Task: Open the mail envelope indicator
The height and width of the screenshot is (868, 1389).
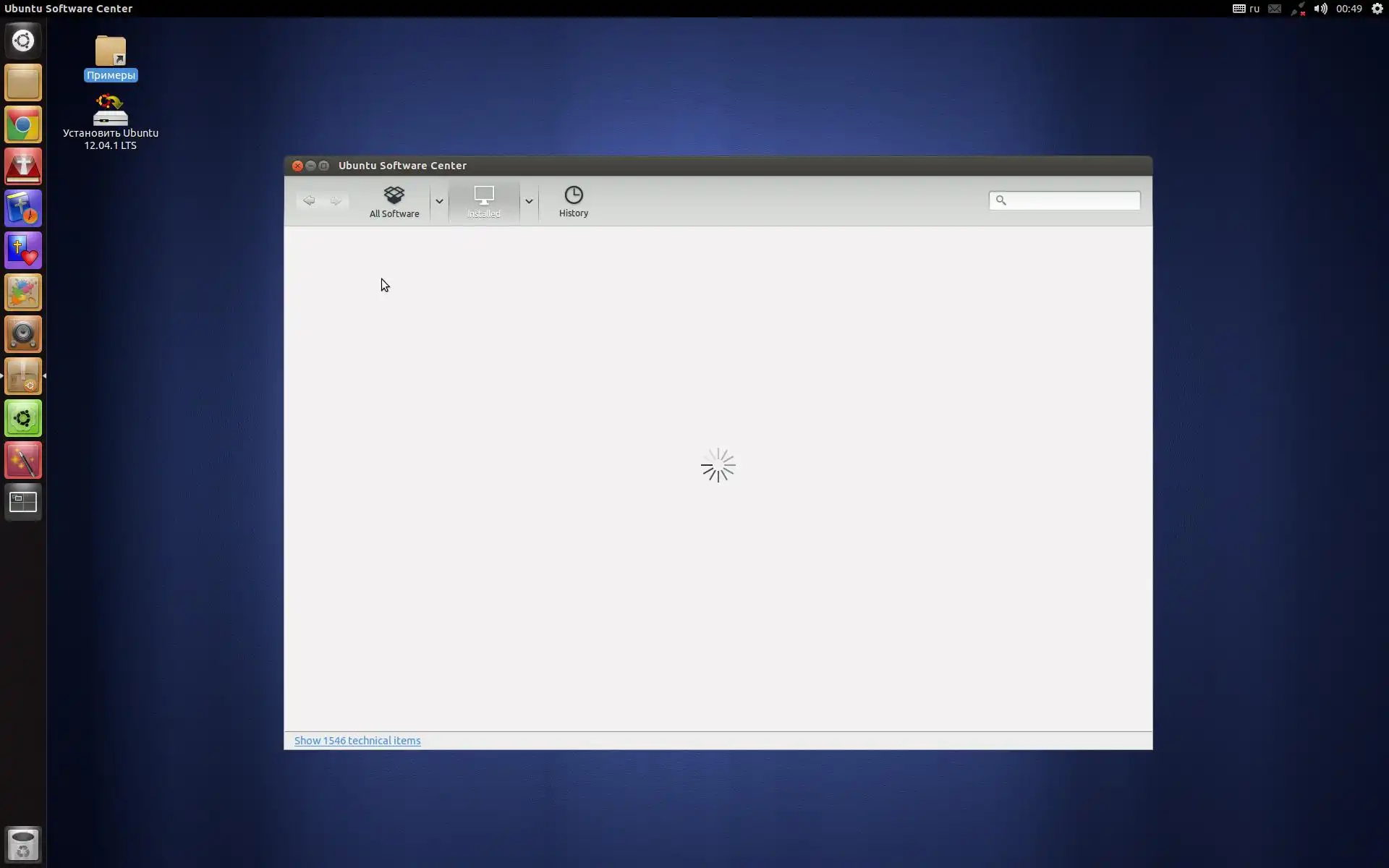Action: click(1275, 9)
